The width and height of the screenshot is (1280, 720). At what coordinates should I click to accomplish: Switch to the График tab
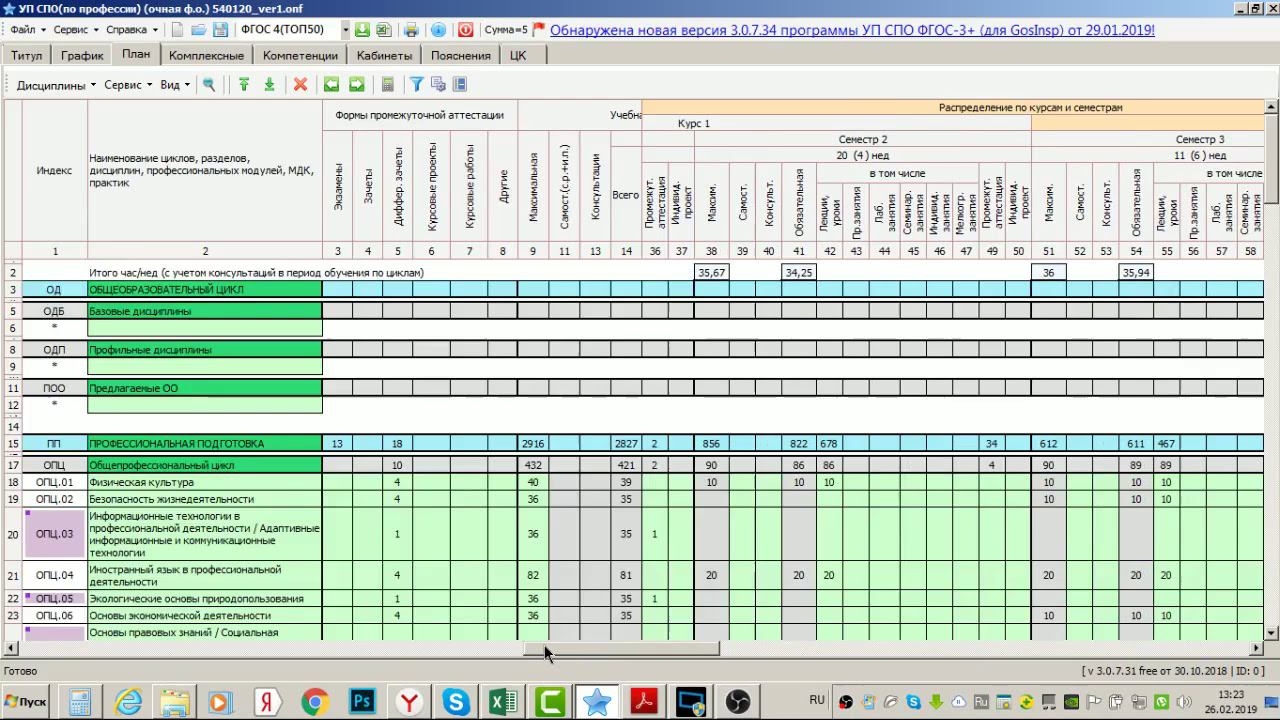point(82,56)
